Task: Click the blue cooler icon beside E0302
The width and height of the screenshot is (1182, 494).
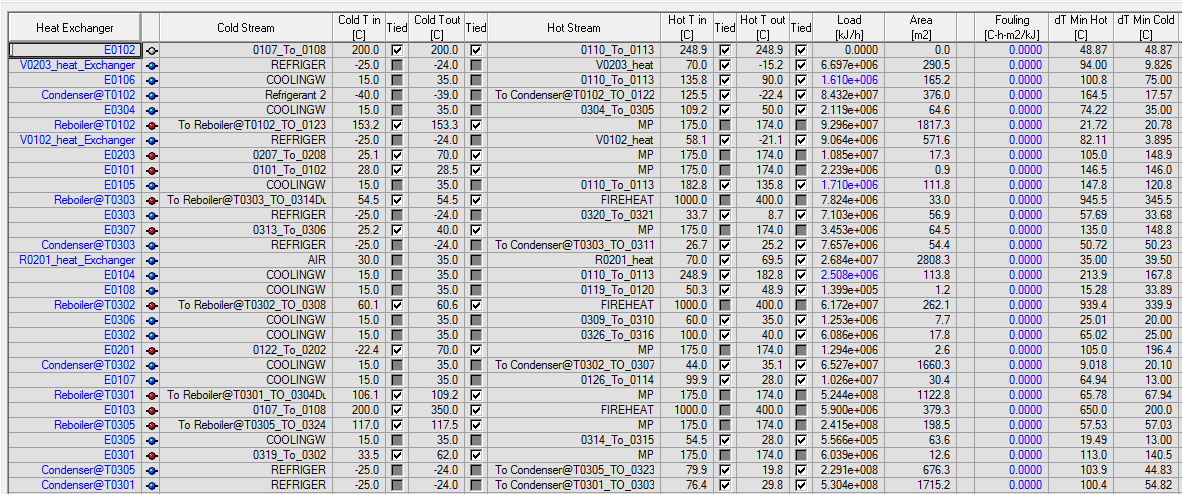Action: [x=152, y=335]
